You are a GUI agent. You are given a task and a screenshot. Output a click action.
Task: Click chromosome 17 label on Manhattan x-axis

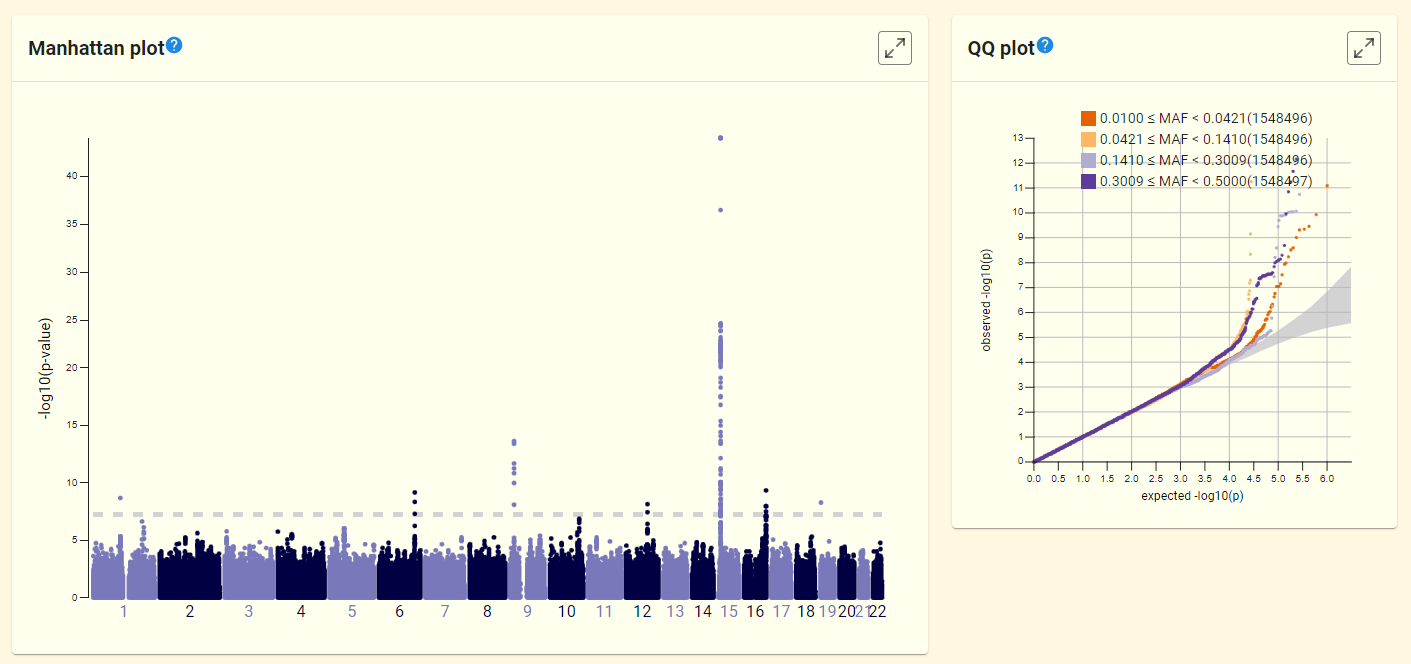point(781,611)
